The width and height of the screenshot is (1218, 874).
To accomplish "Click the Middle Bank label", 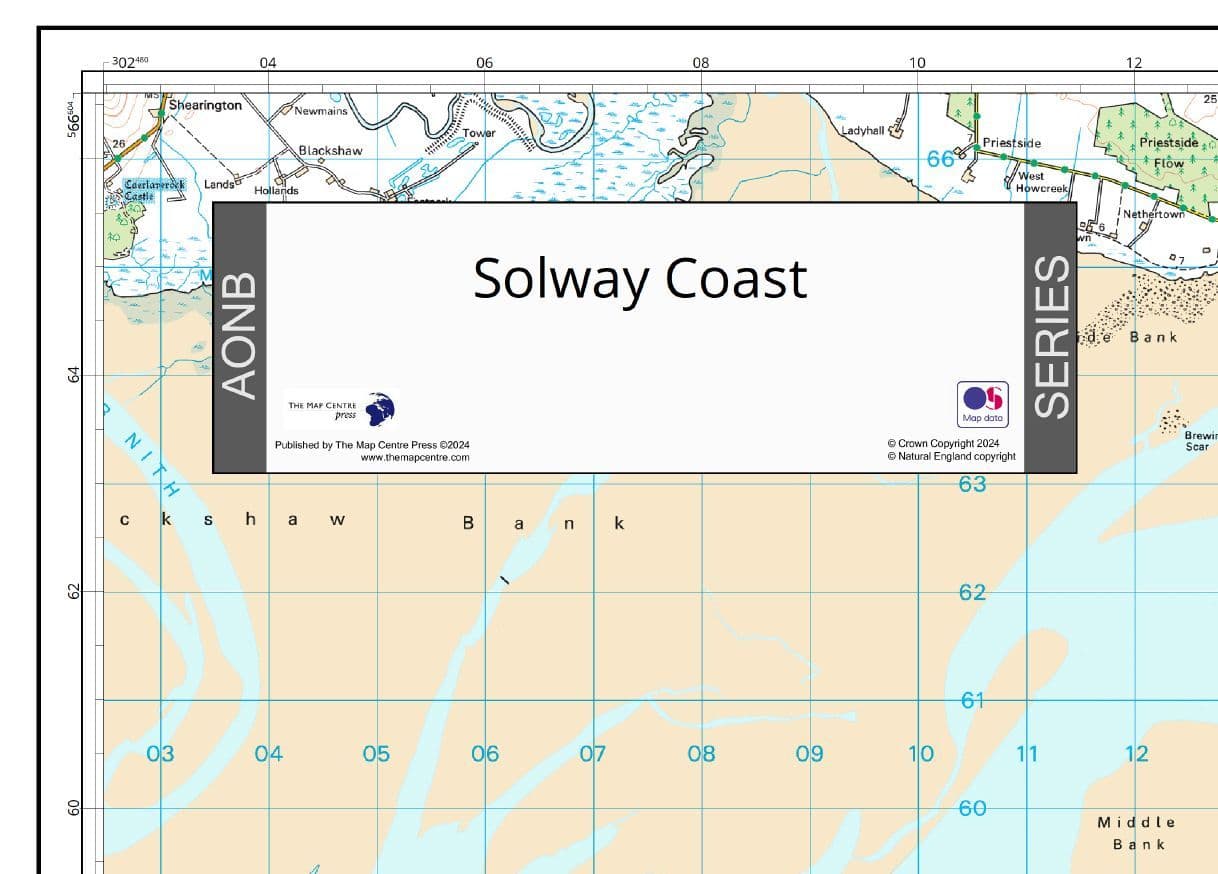I will (x=1135, y=832).
